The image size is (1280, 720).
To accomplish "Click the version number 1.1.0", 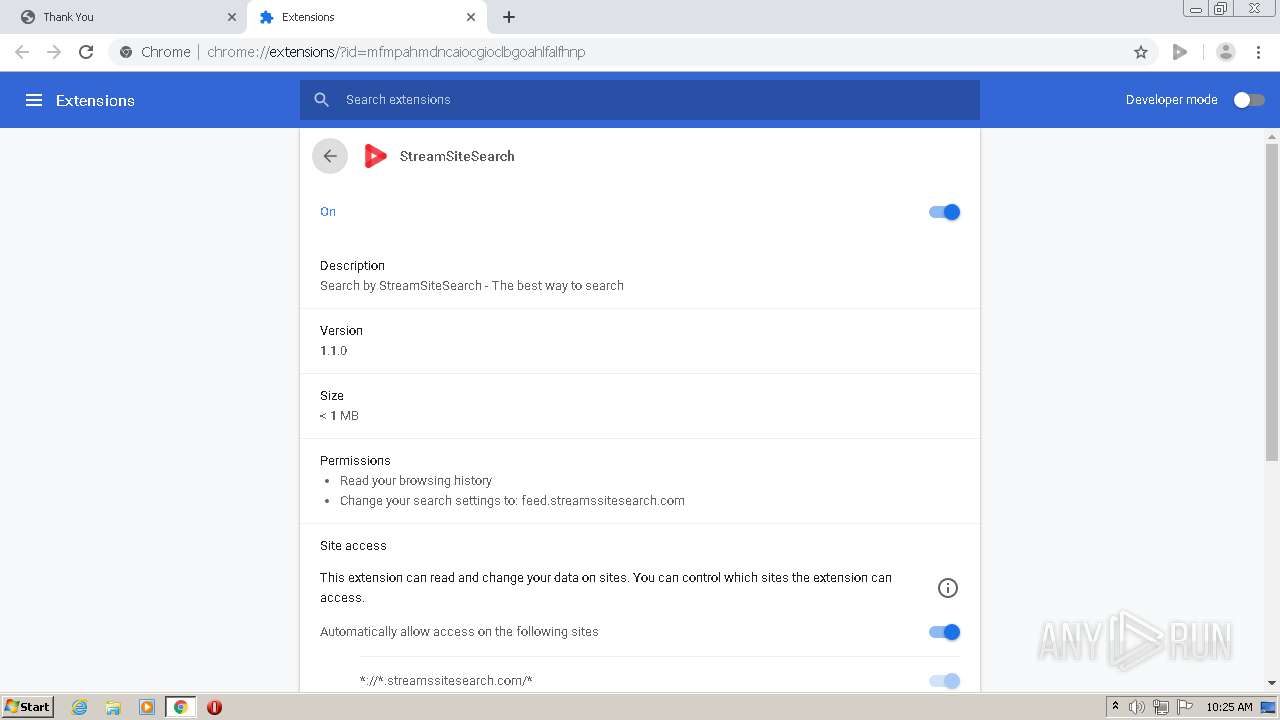I will pyautogui.click(x=334, y=351).
